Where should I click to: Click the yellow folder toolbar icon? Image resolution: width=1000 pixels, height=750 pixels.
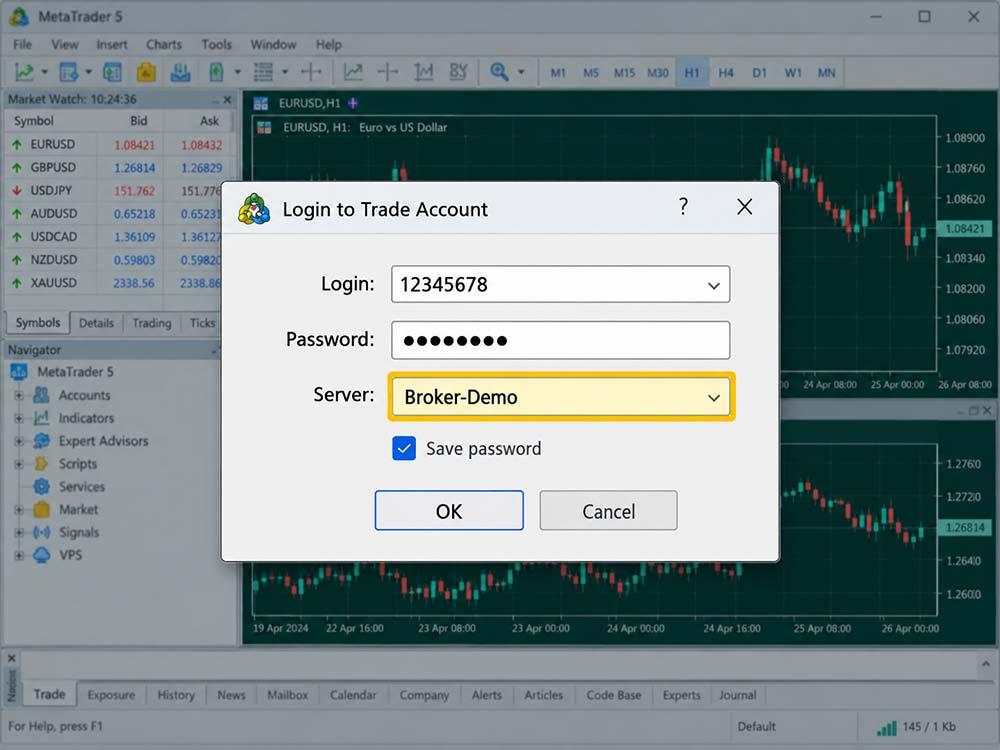tap(146, 72)
